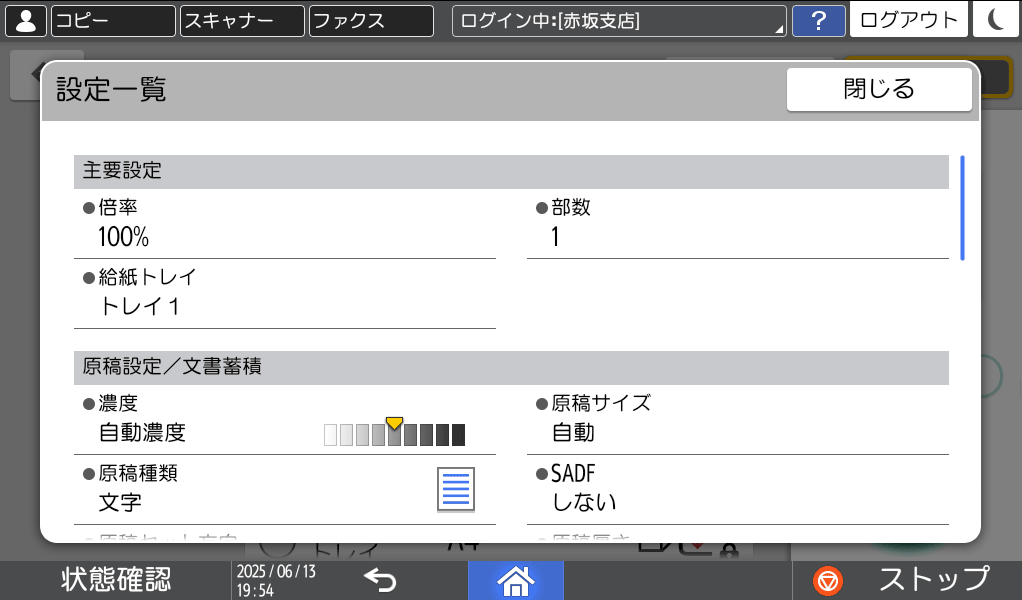Open help via the ? icon
The height and width of the screenshot is (600, 1022).
point(819,20)
